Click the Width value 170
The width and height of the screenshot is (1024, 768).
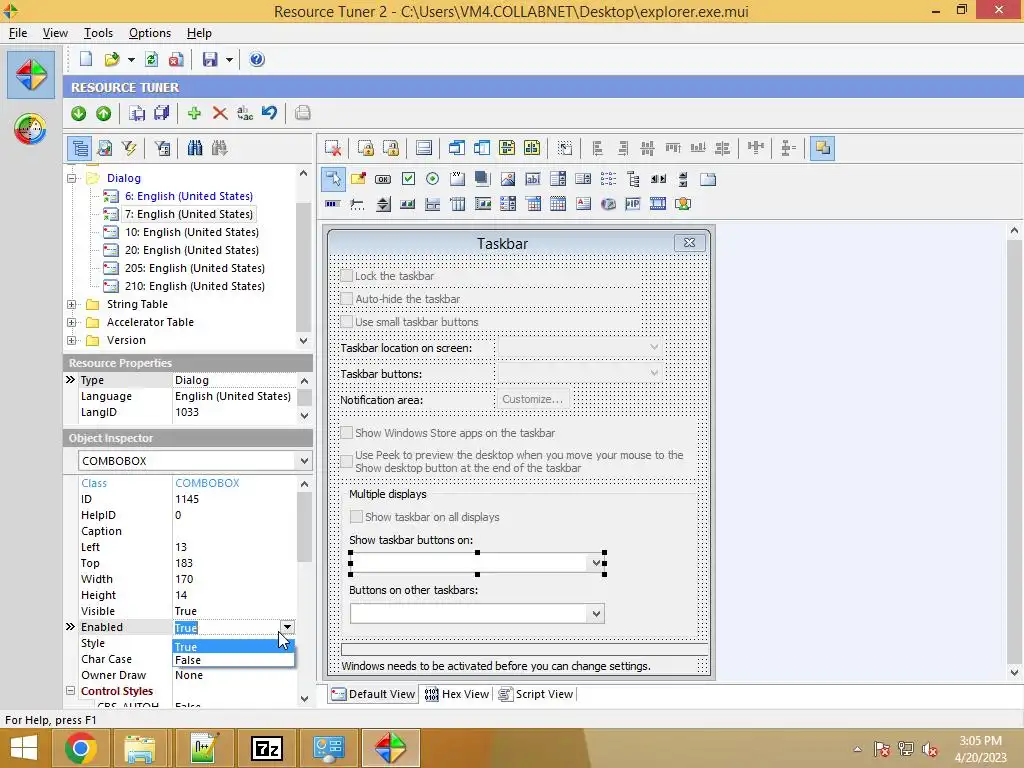184,579
